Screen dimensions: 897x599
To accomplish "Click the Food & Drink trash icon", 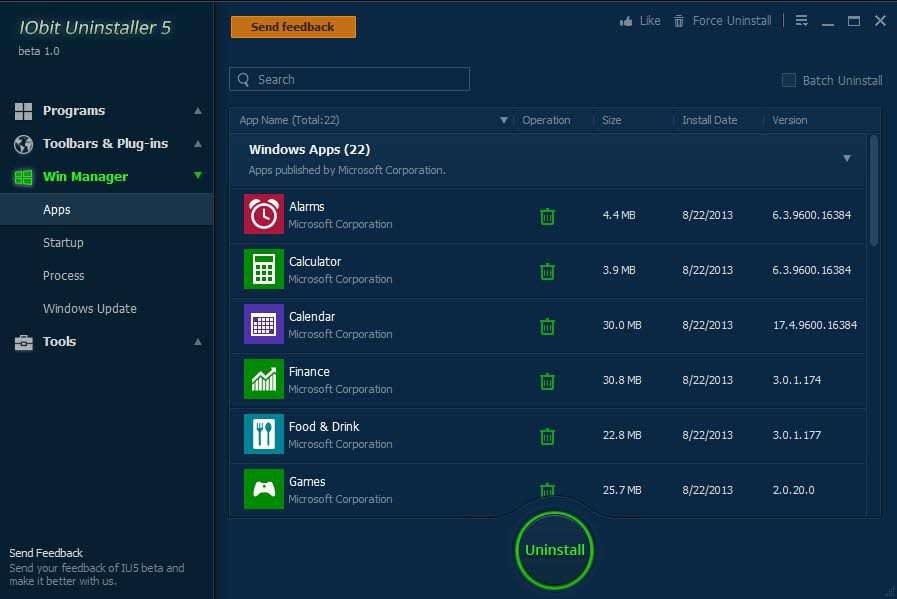I will click(x=547, y=436).
